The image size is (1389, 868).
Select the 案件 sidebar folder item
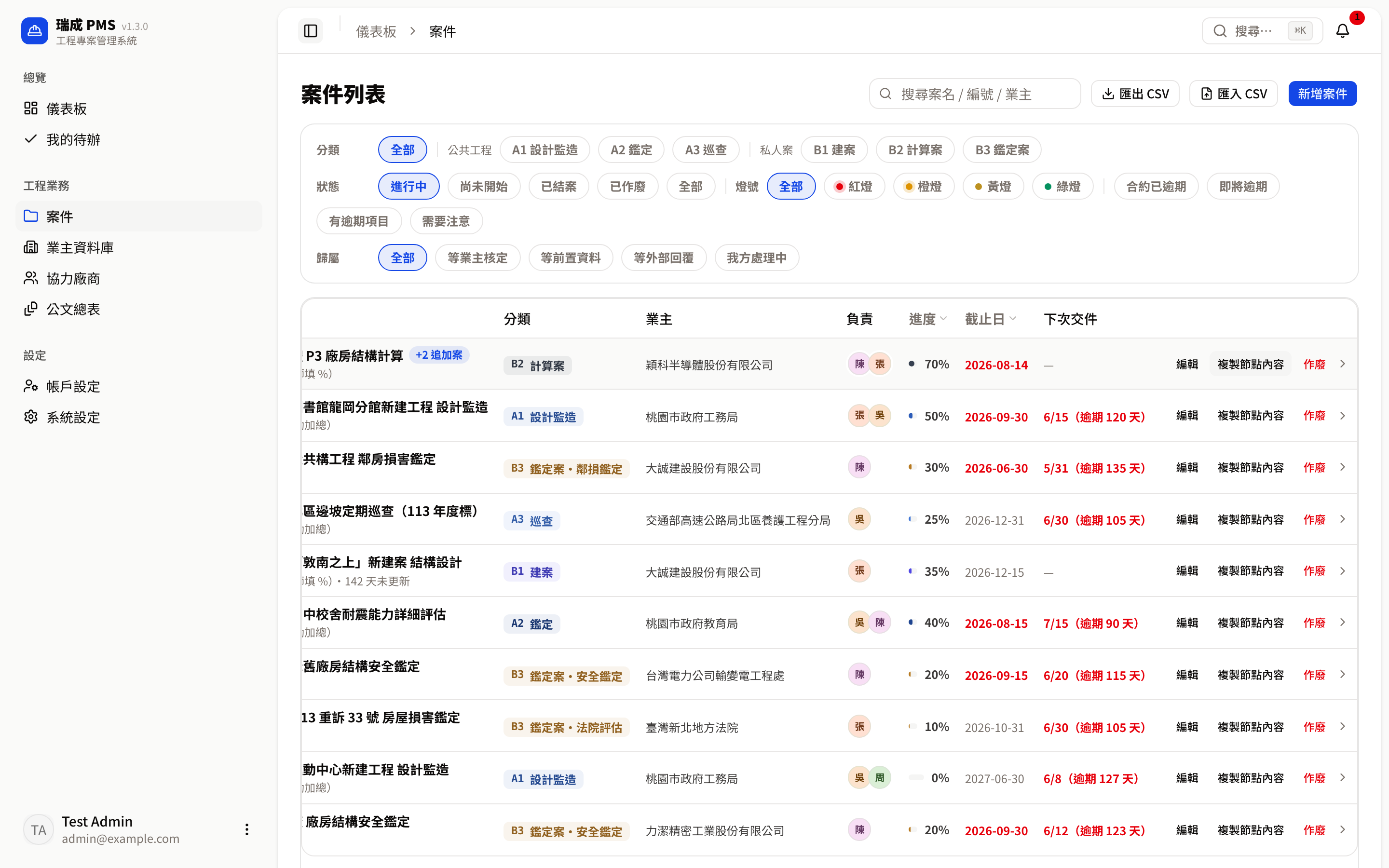point(139,217)
